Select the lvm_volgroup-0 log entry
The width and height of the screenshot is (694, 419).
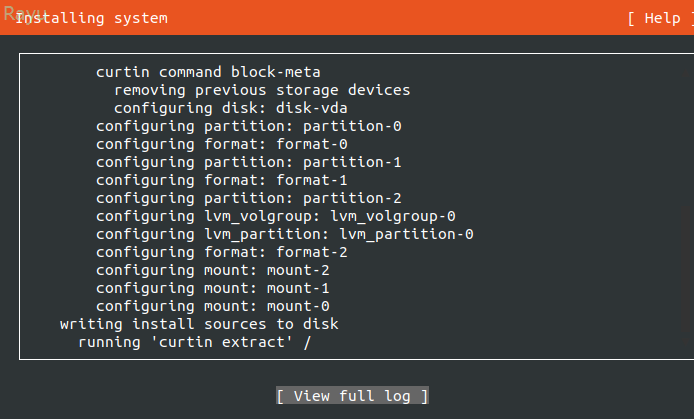point(276,216)
